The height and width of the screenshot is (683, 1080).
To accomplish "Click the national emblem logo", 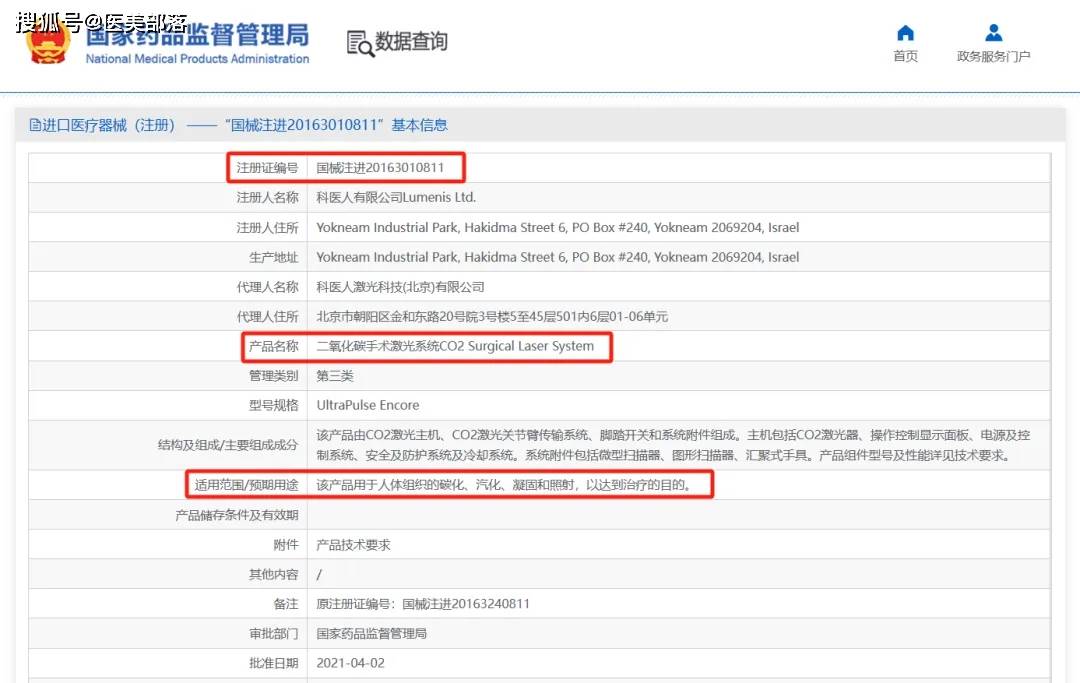I will [48, 43].
